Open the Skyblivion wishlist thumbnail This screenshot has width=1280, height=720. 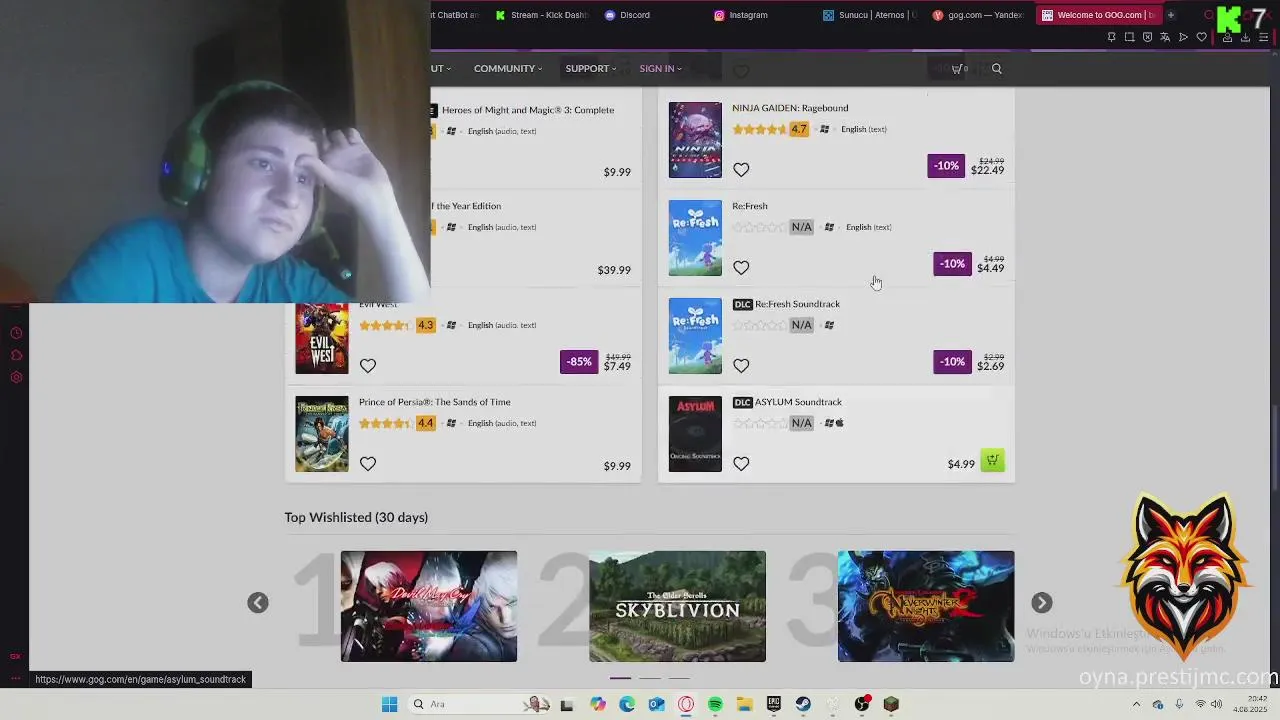click(677, 606)
